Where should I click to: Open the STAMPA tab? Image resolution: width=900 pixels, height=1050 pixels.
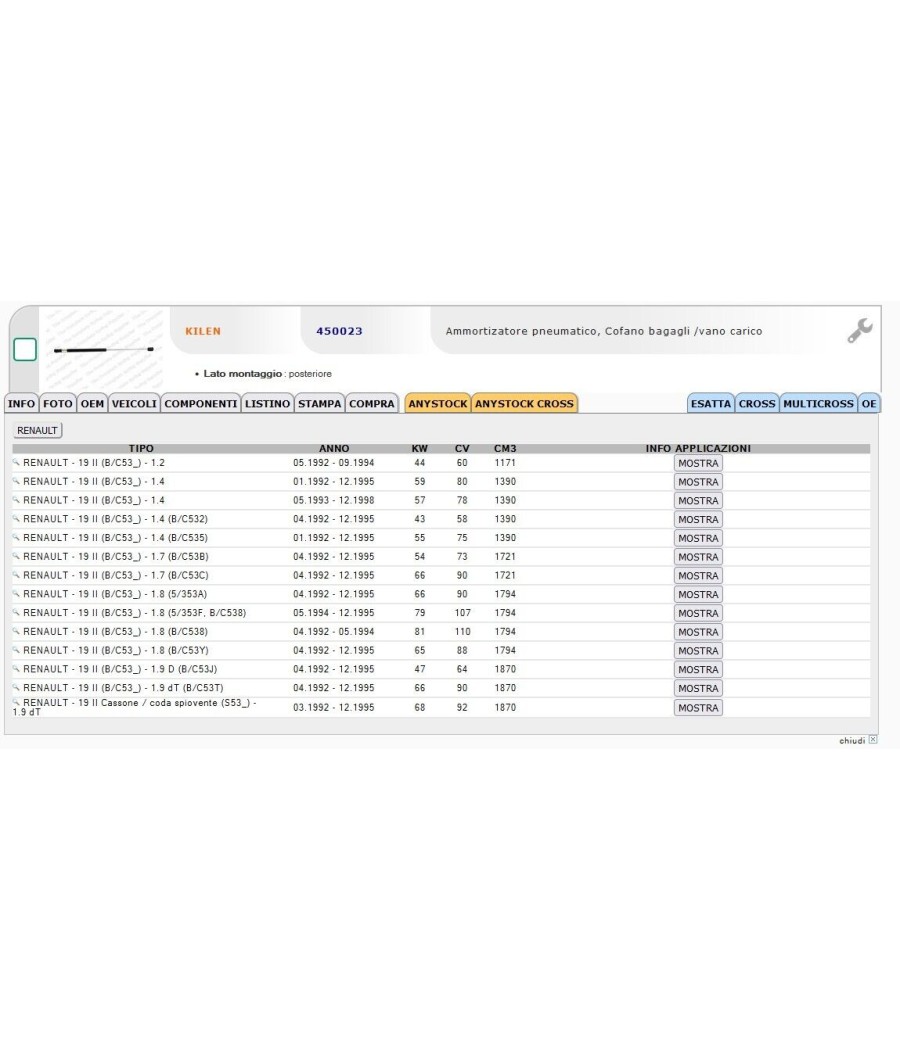coord(319,403)
